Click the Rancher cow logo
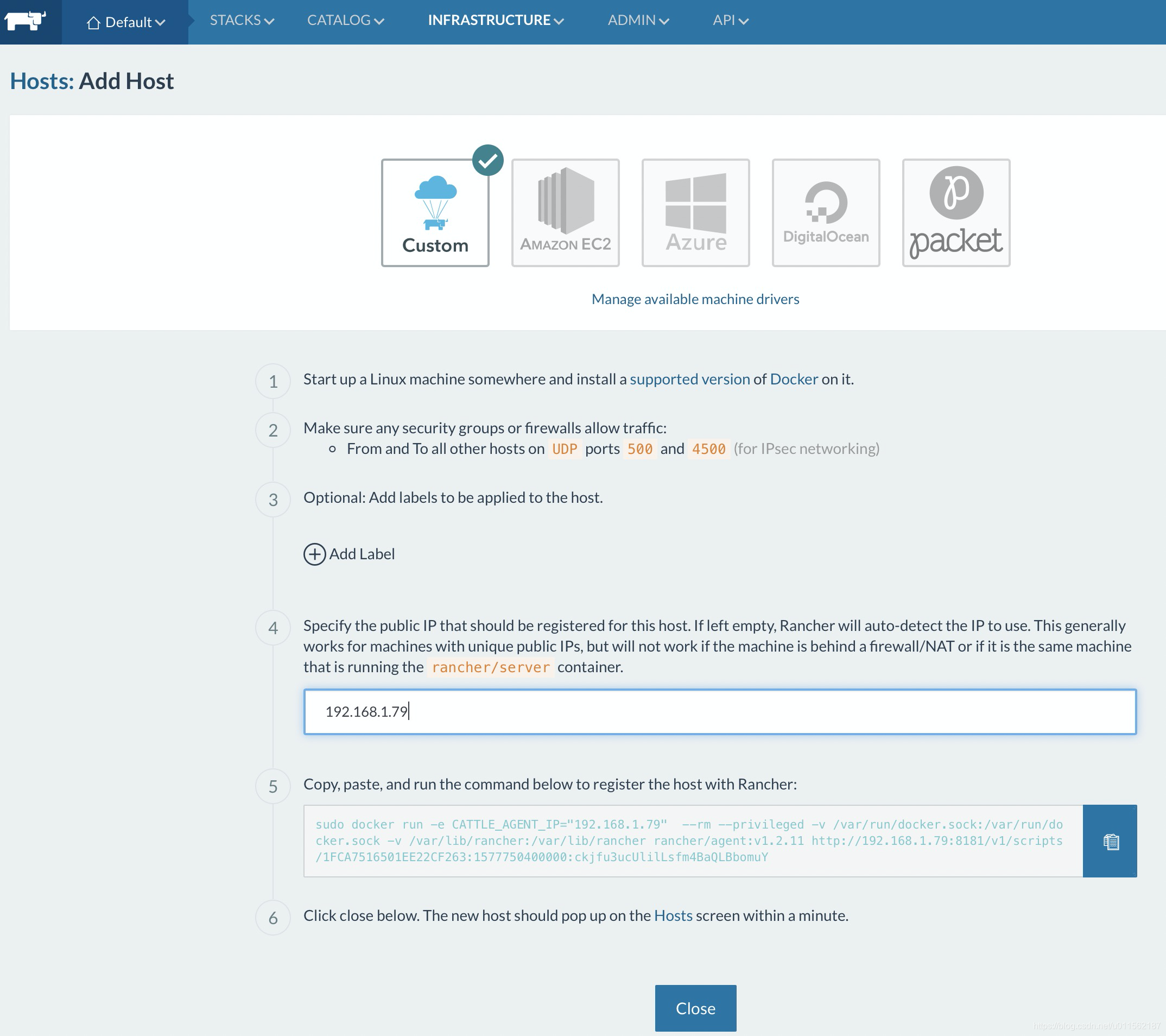1166x1036 pixels. pos(25,21)
